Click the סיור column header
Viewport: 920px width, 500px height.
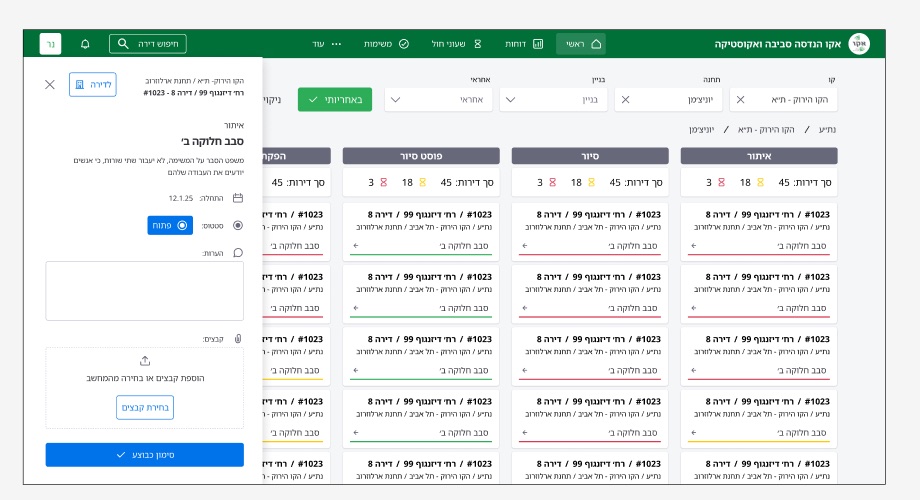tap(590, 156)
